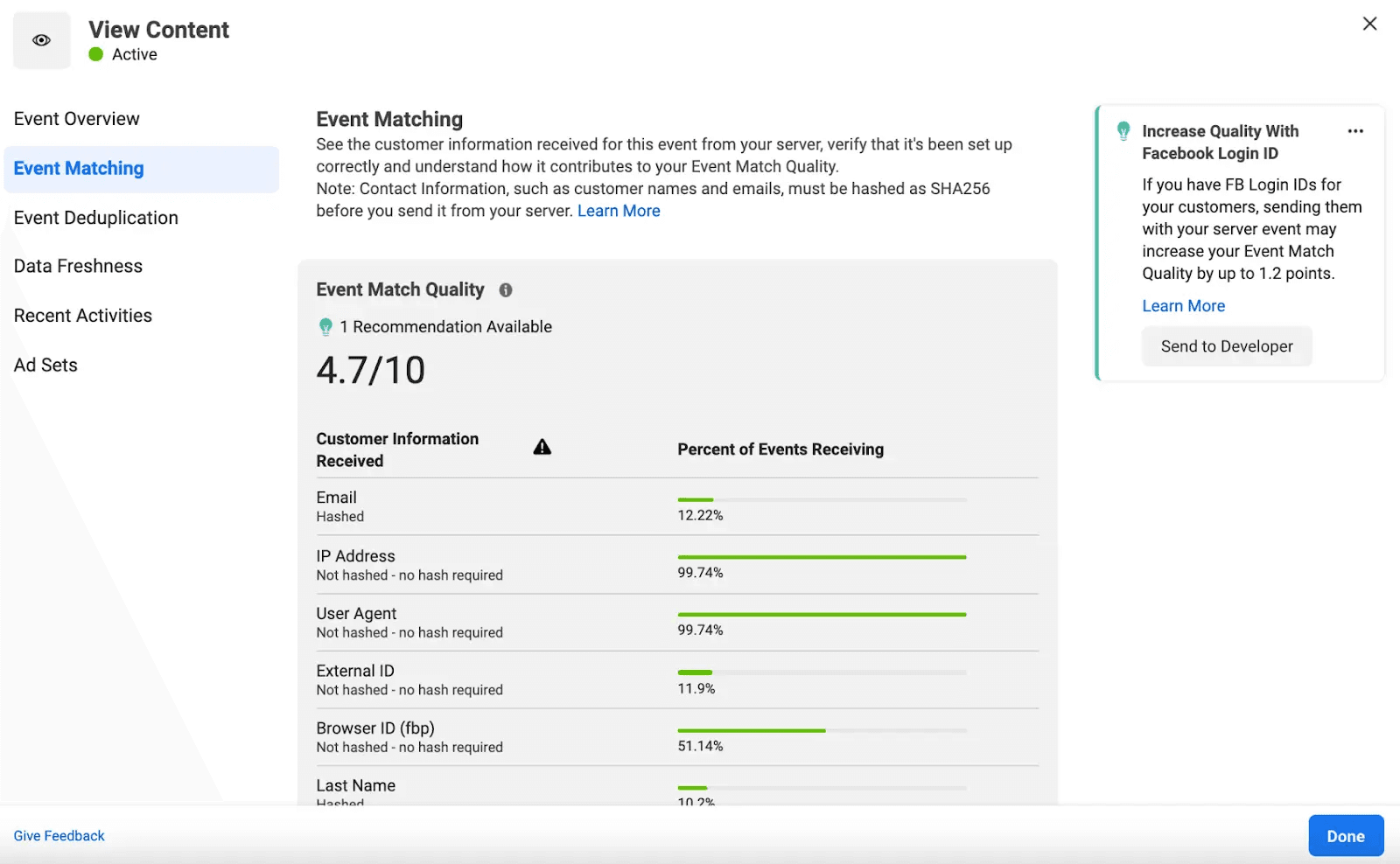Image resolution: width=1400 pixels, height=864 pixels.
Task: Select the Event Matching tab
Action: pyautogui.click(x=79, y=169)
